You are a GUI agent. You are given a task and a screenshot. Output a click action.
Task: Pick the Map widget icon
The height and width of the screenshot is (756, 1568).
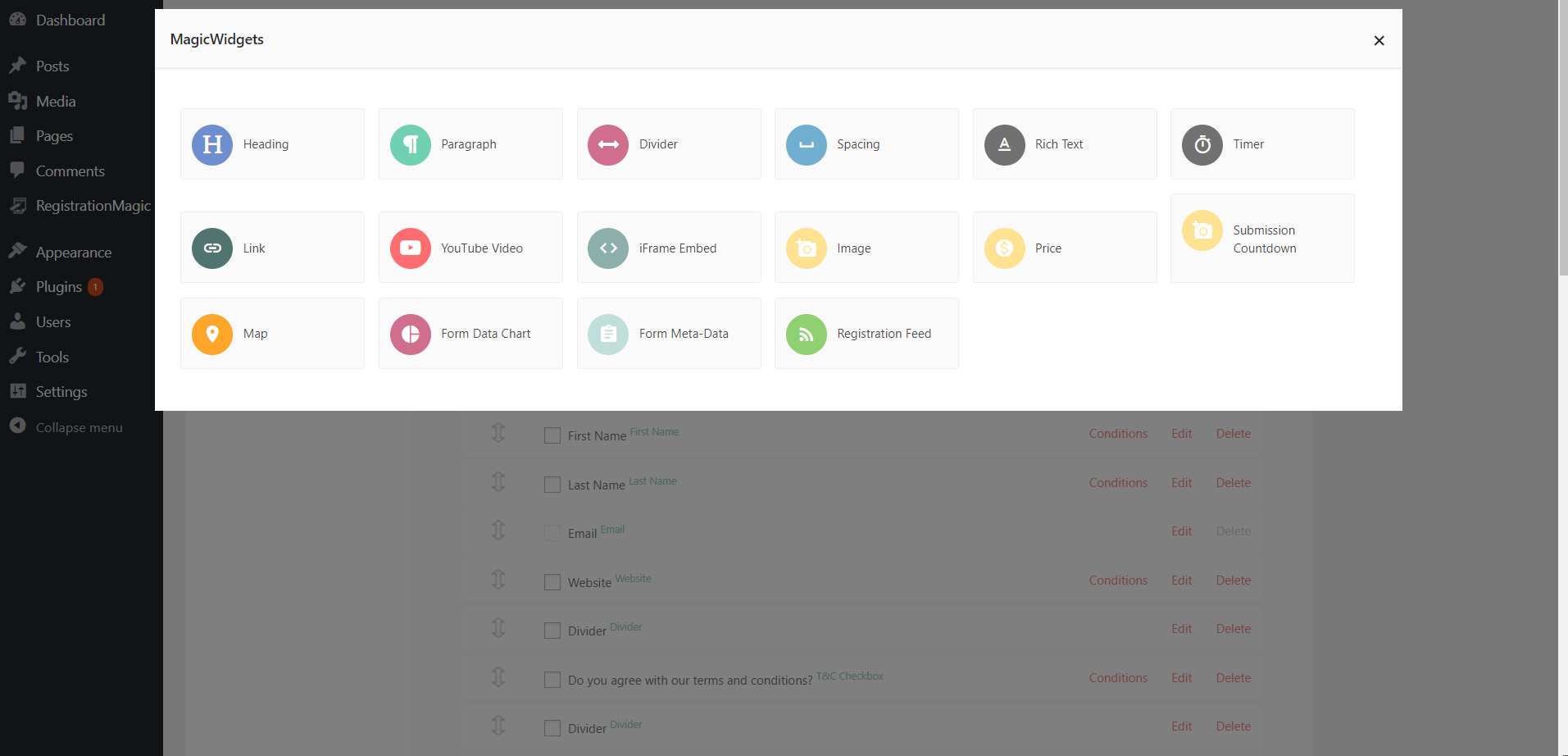(212, 334)
